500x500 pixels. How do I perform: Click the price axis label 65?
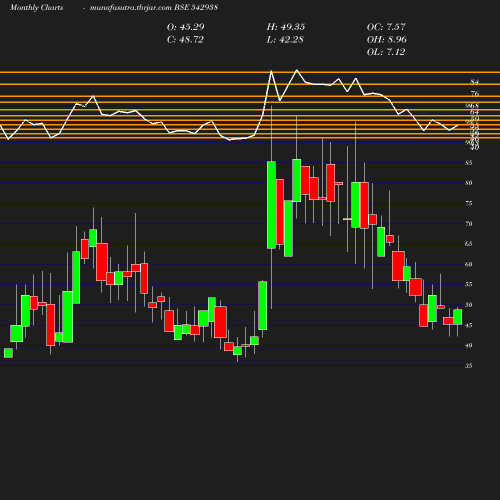(x=469, y=244)
